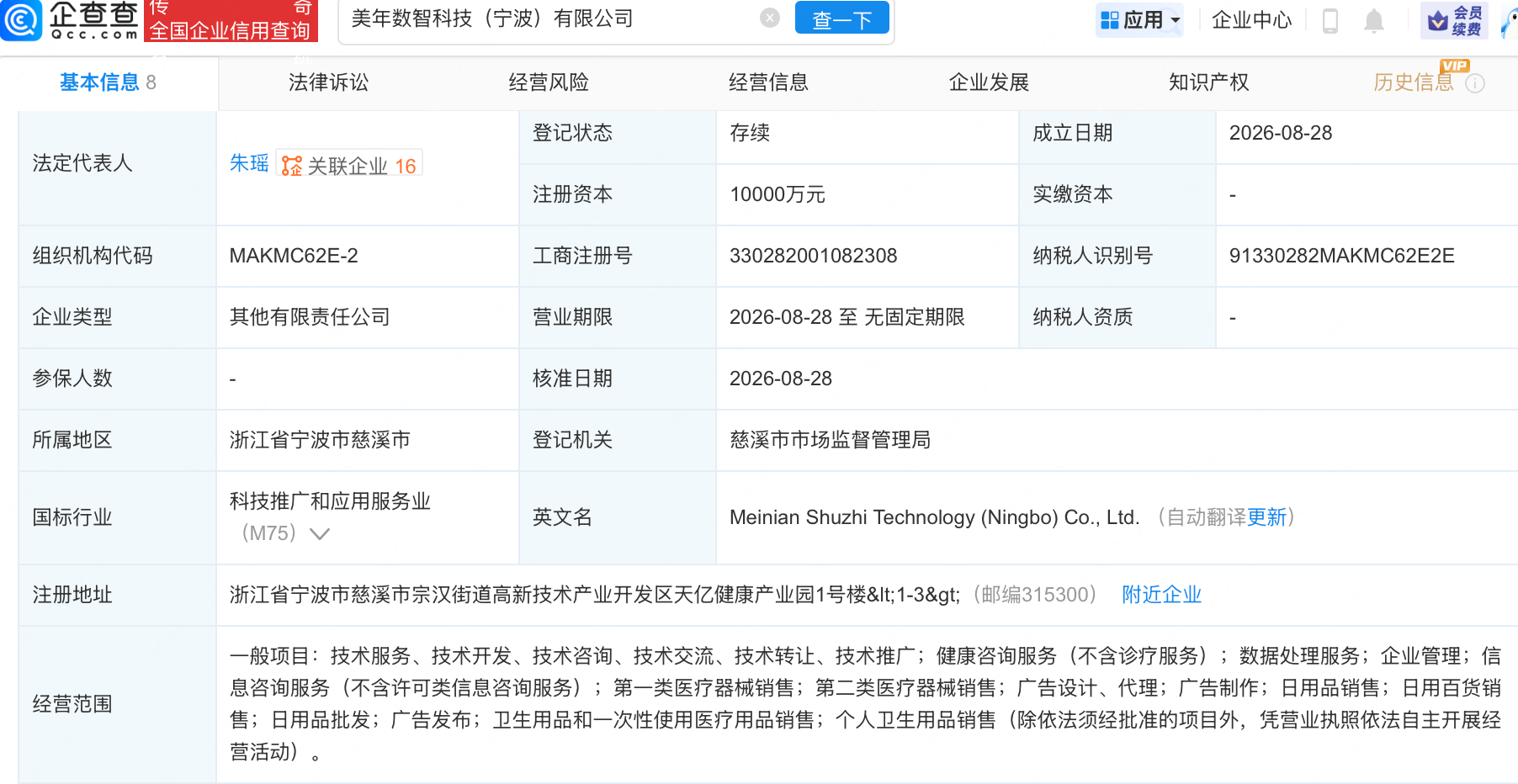Open the notifications bell

(1373, 20)
